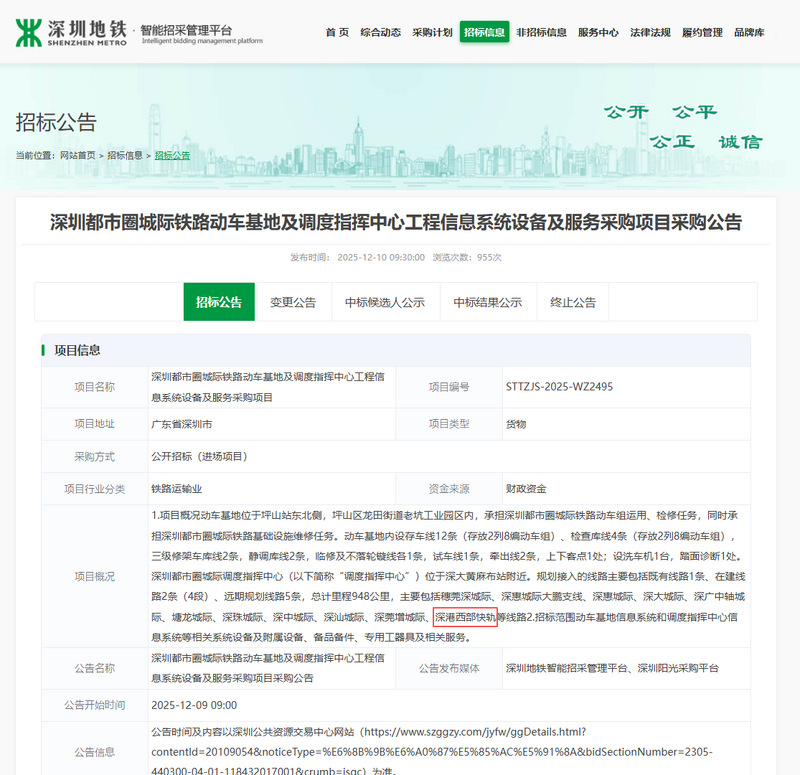
Task: Open the 非招标信息 navigation item
Action: (541, 33)
